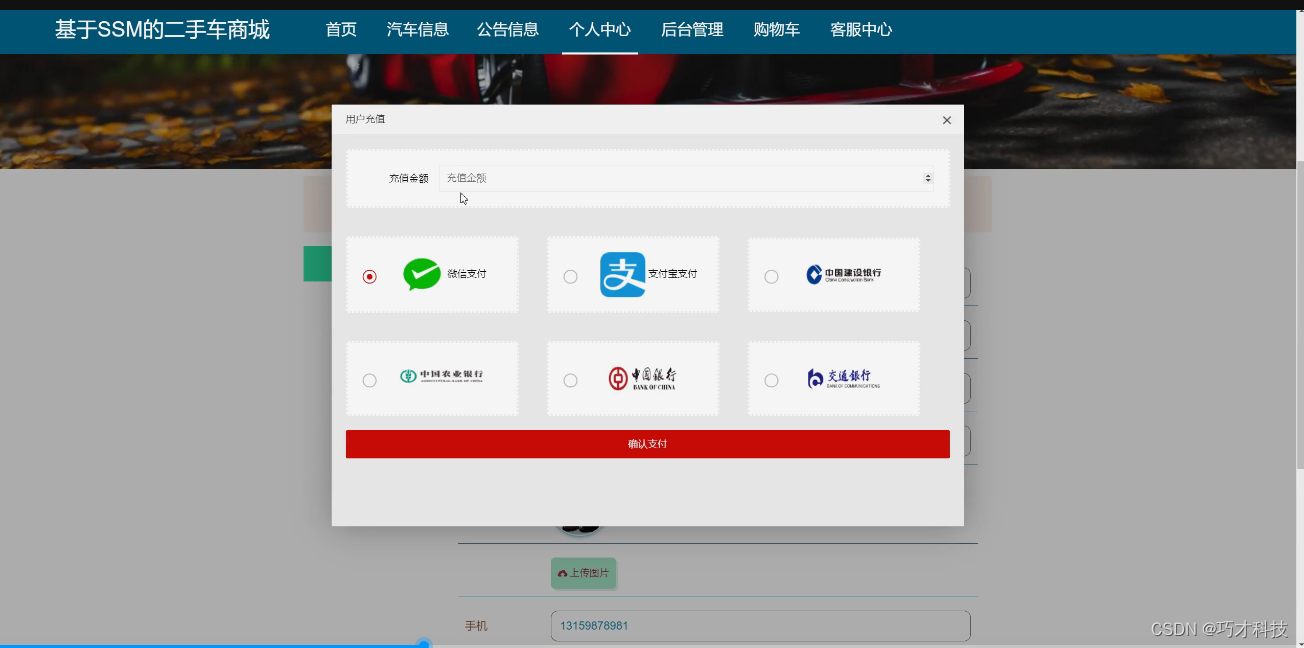
Task: Click the recharge amount spinner arrows
Action: coord(928,178)
